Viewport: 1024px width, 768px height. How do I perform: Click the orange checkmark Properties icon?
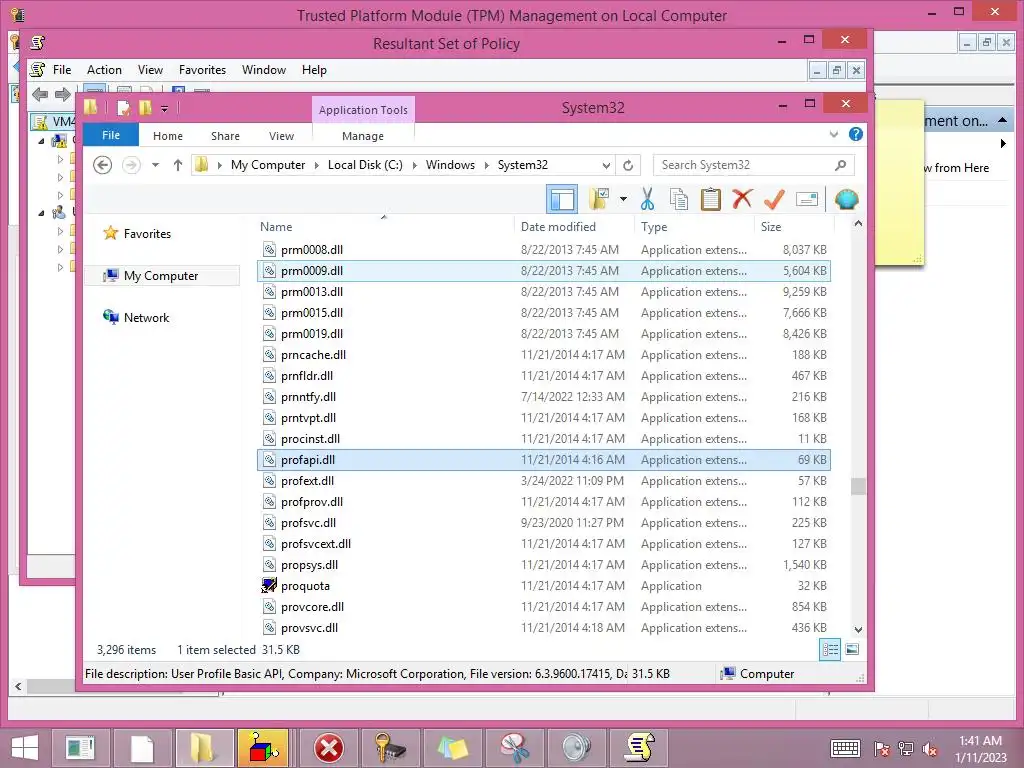774,199
